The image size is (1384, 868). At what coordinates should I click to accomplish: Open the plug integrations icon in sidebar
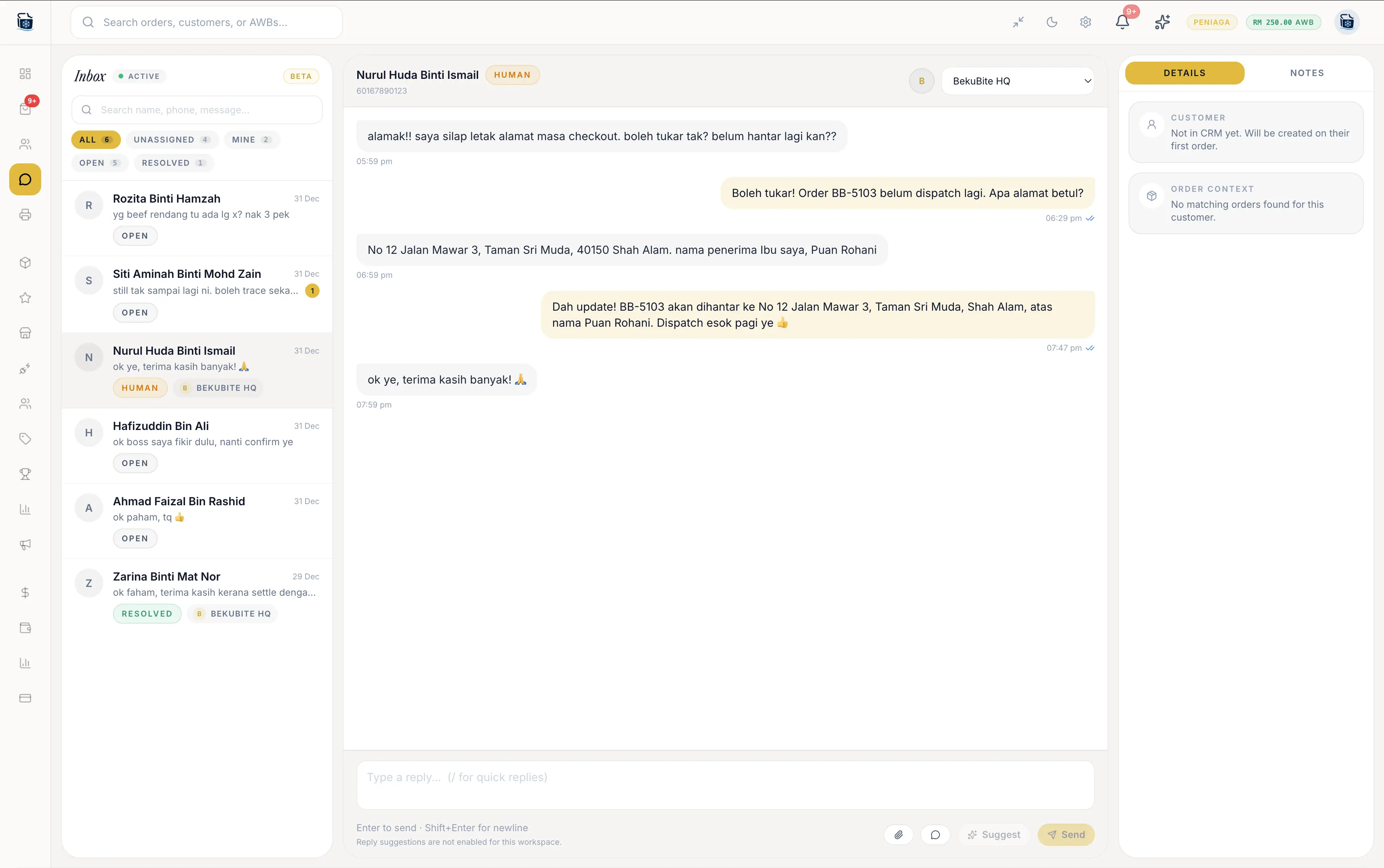click(x=25, y=369)
